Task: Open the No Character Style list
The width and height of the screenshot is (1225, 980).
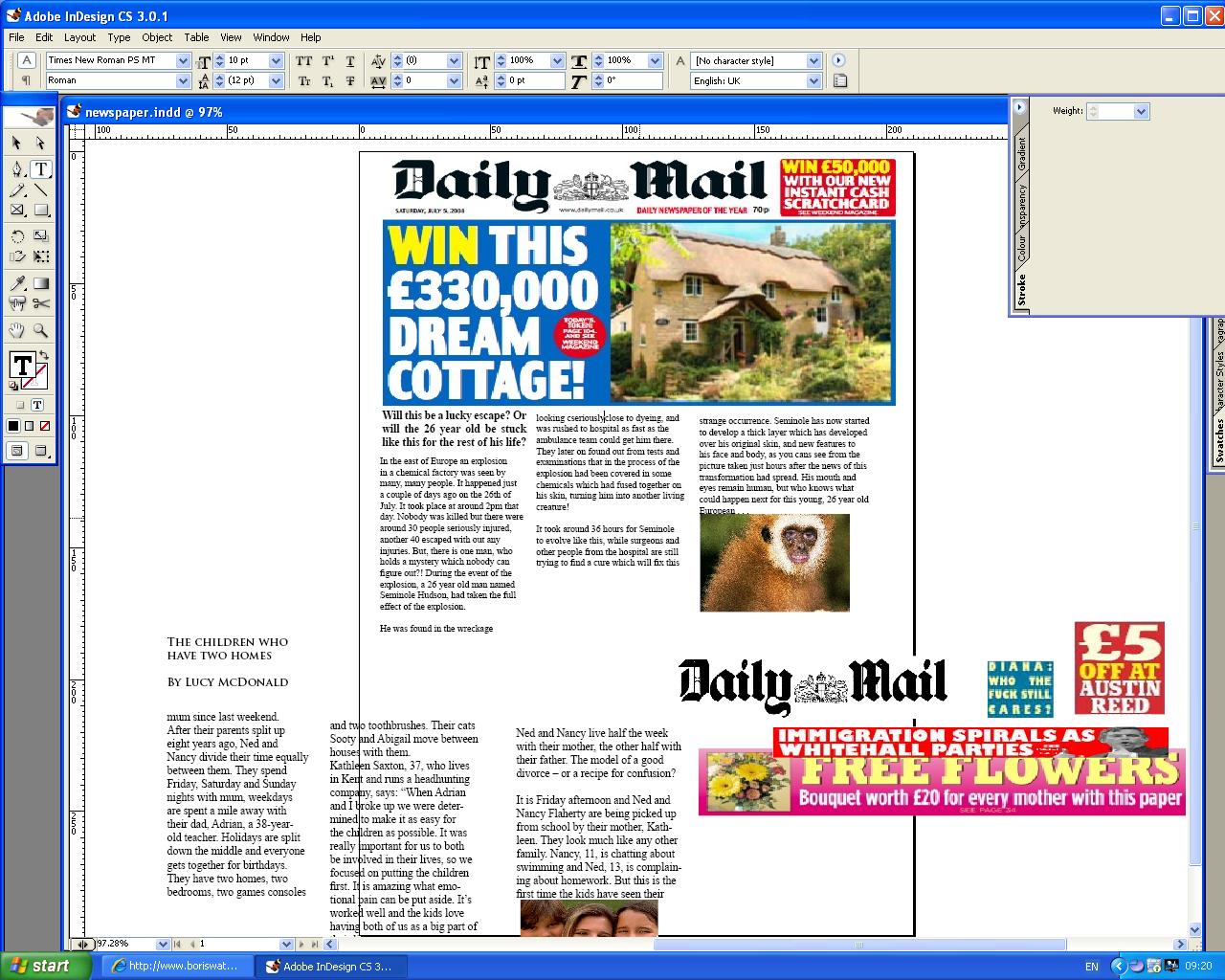Action: coord(812,60)
